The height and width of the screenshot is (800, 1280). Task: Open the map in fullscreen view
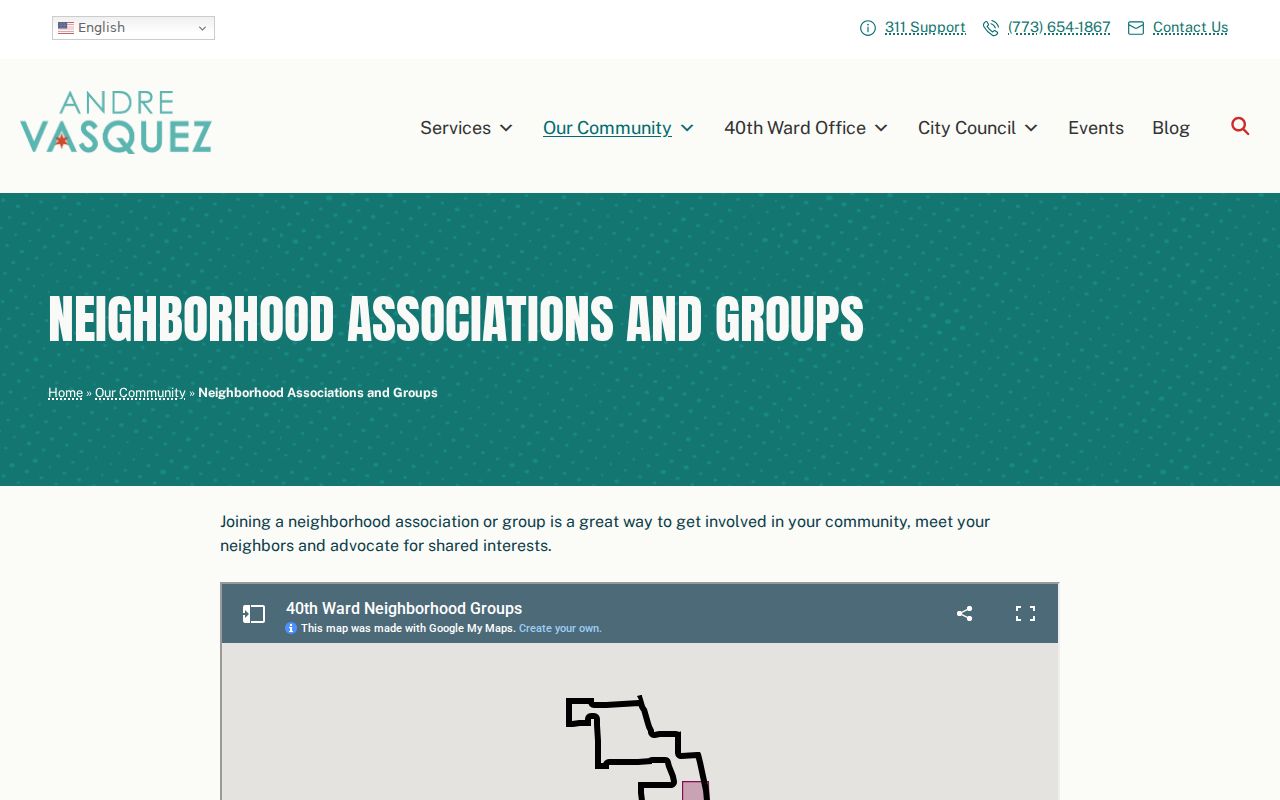pyautogui.click(x=1025, y=613)
